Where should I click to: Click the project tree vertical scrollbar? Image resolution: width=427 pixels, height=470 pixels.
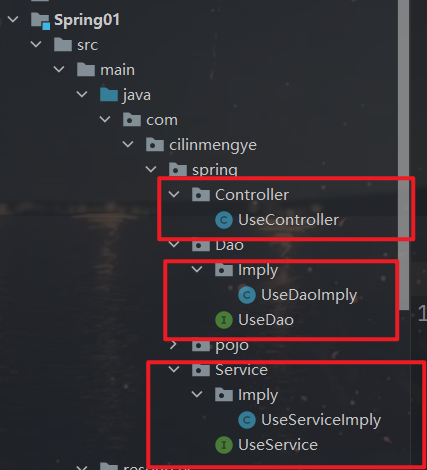[x=404, y=153]
